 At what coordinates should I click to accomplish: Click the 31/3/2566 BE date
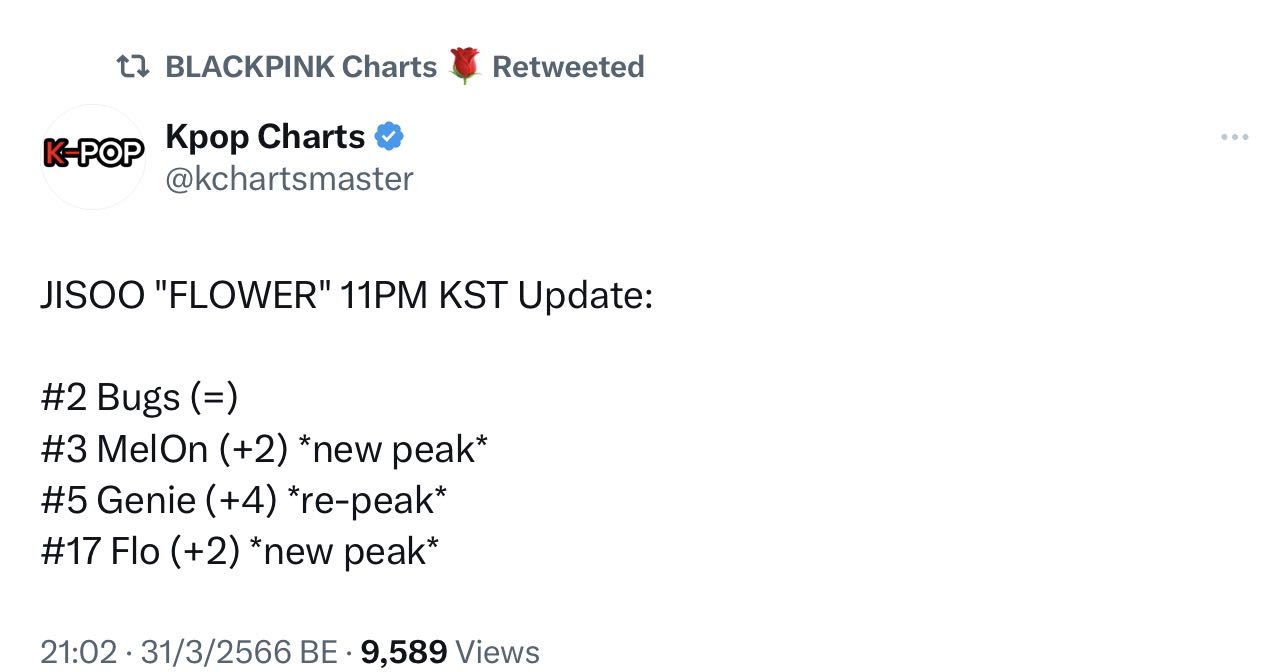239,652
